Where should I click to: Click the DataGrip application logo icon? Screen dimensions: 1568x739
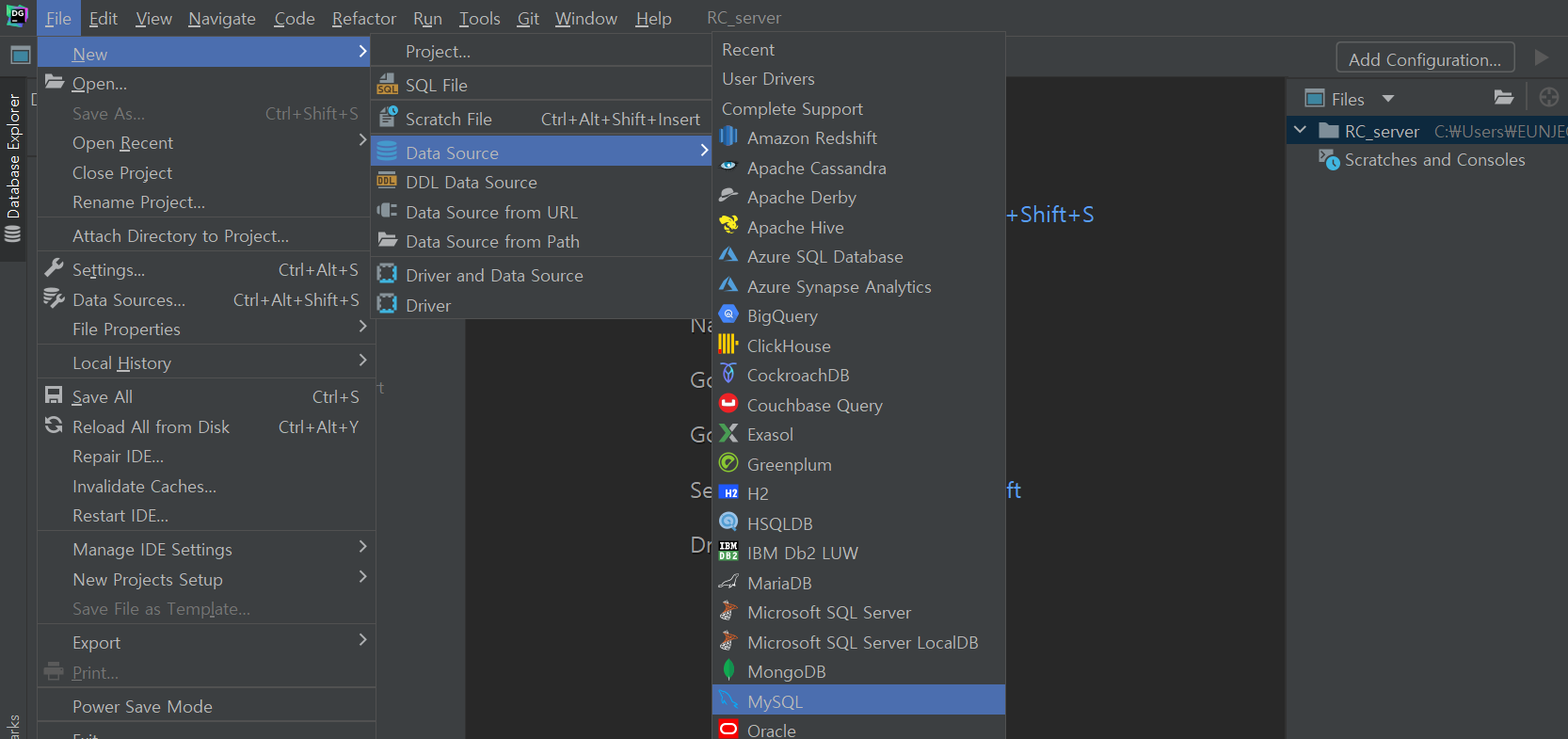[17, 16]
